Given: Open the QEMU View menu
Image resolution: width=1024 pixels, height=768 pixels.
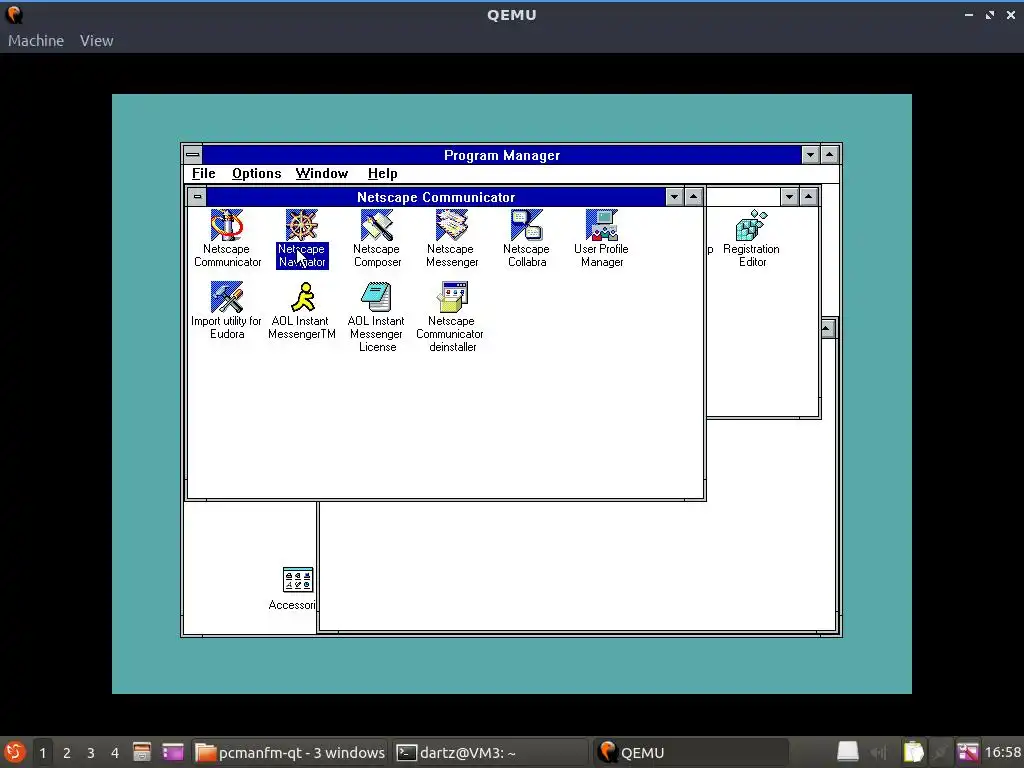Looking at the screenshot, I should coord(97,40).
